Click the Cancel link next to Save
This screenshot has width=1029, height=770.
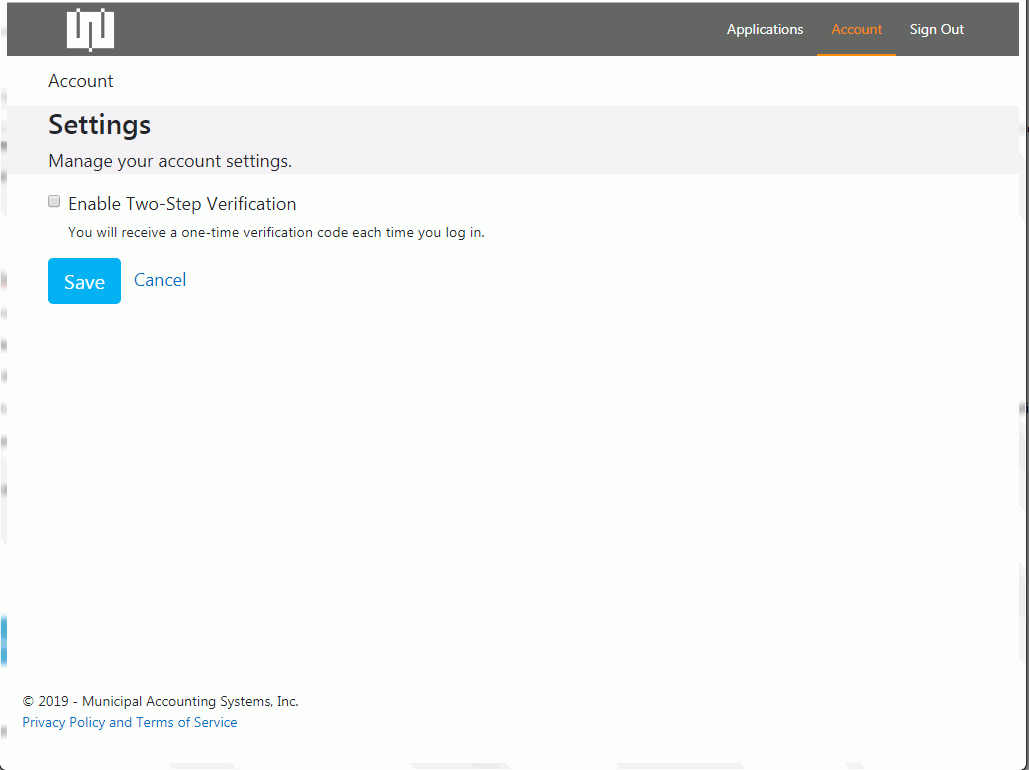(160, 280)
